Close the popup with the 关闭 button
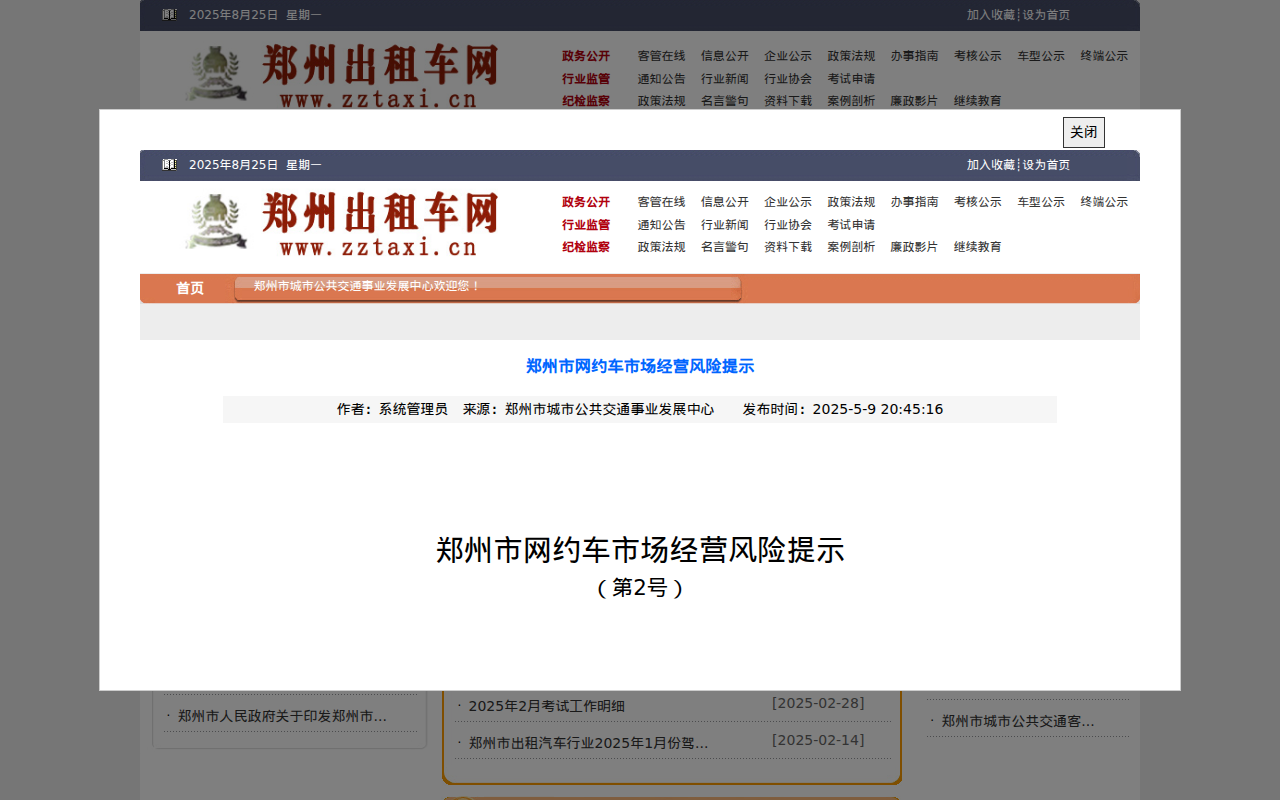Screen dimensions: 1280x800 (x=1083, y=132)
